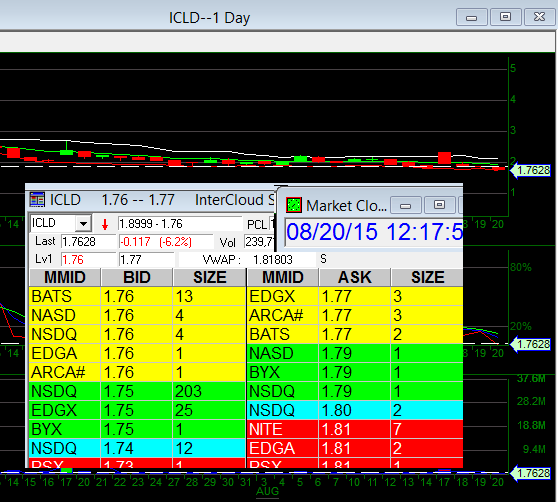
Task: Select the NASD ask row at 1.79
Action: coord(355,353)
